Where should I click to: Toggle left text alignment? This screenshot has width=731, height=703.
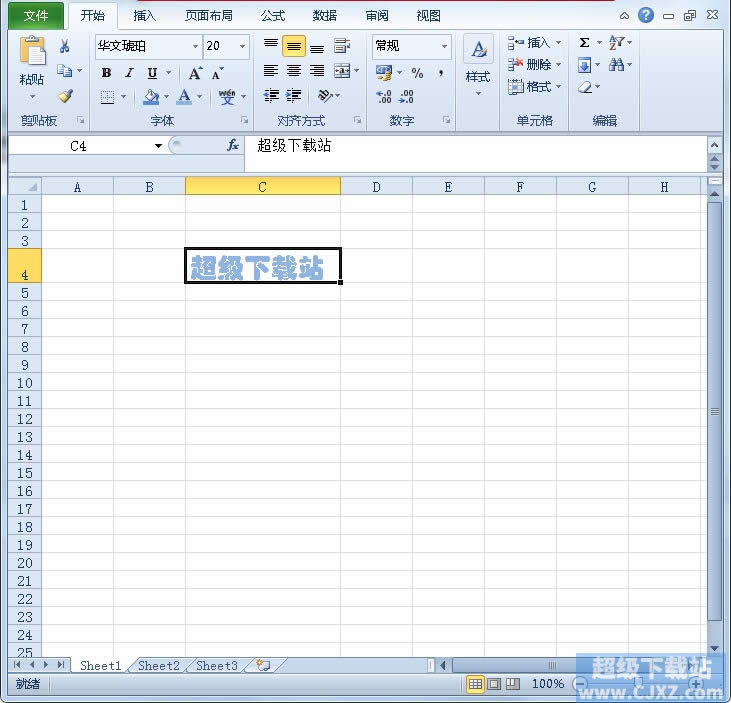(271, 71)
